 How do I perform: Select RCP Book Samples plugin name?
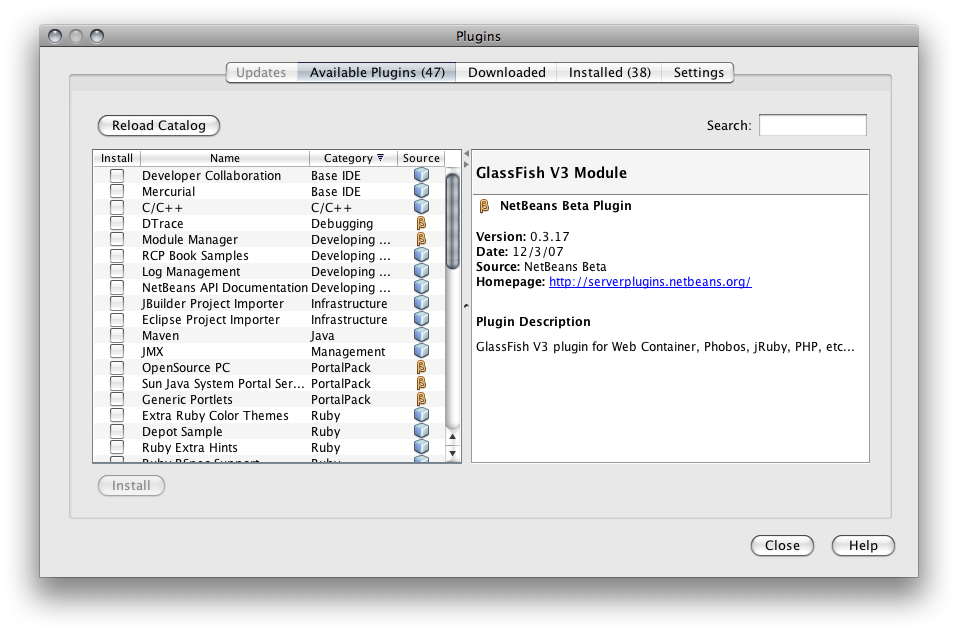(x=196, y=255)
